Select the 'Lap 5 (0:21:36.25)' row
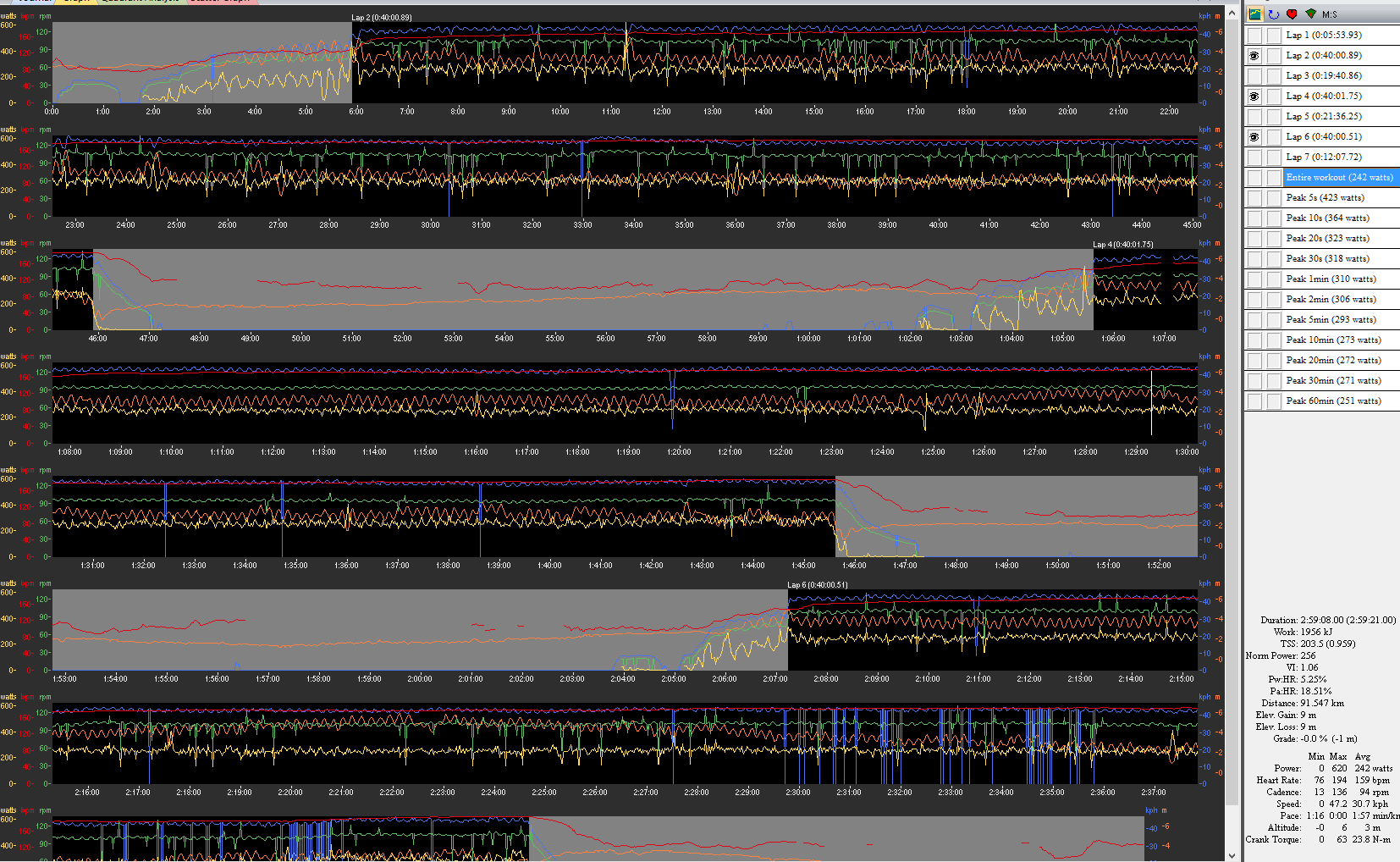This screenshot has width=1400, height=862. pos(1342,116)
